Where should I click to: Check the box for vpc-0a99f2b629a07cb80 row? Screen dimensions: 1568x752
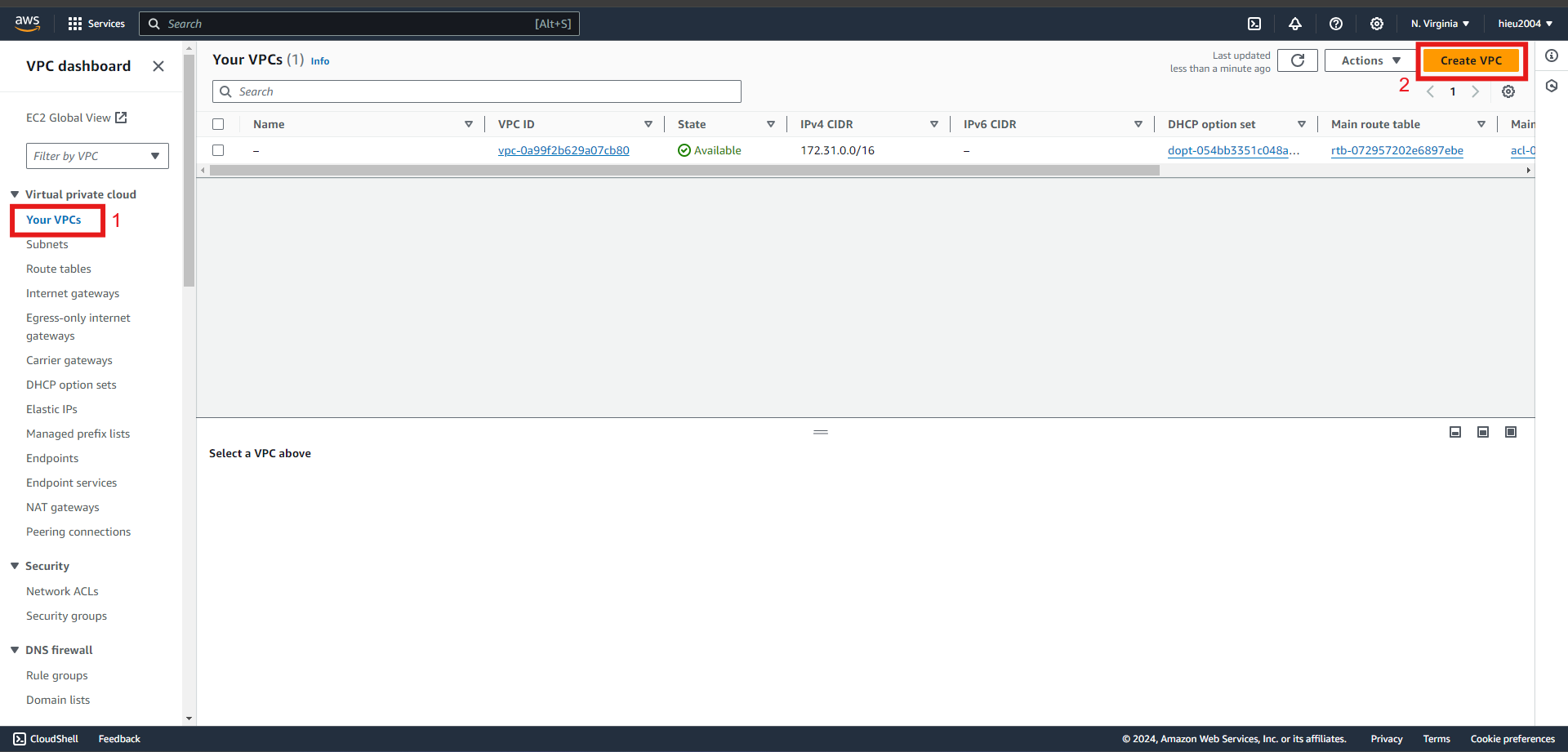(x=218, y=150)
